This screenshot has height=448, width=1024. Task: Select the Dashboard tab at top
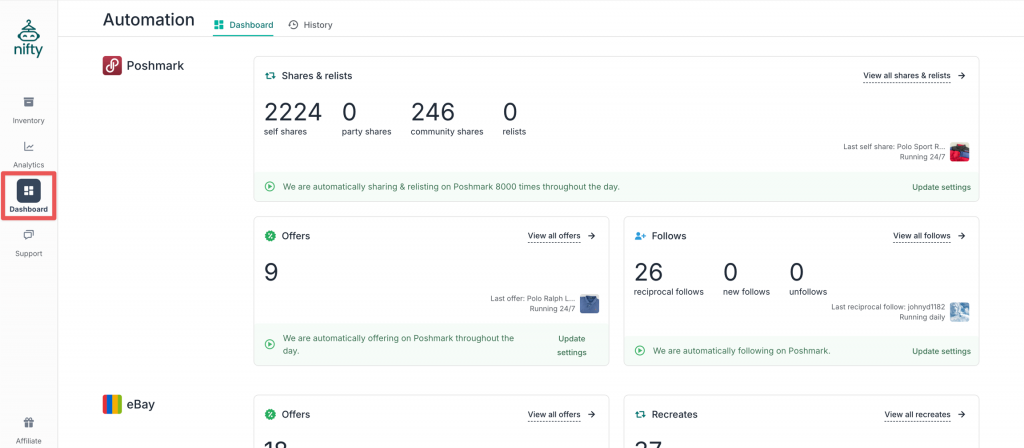pyautogui.click(x=243, y=25)
